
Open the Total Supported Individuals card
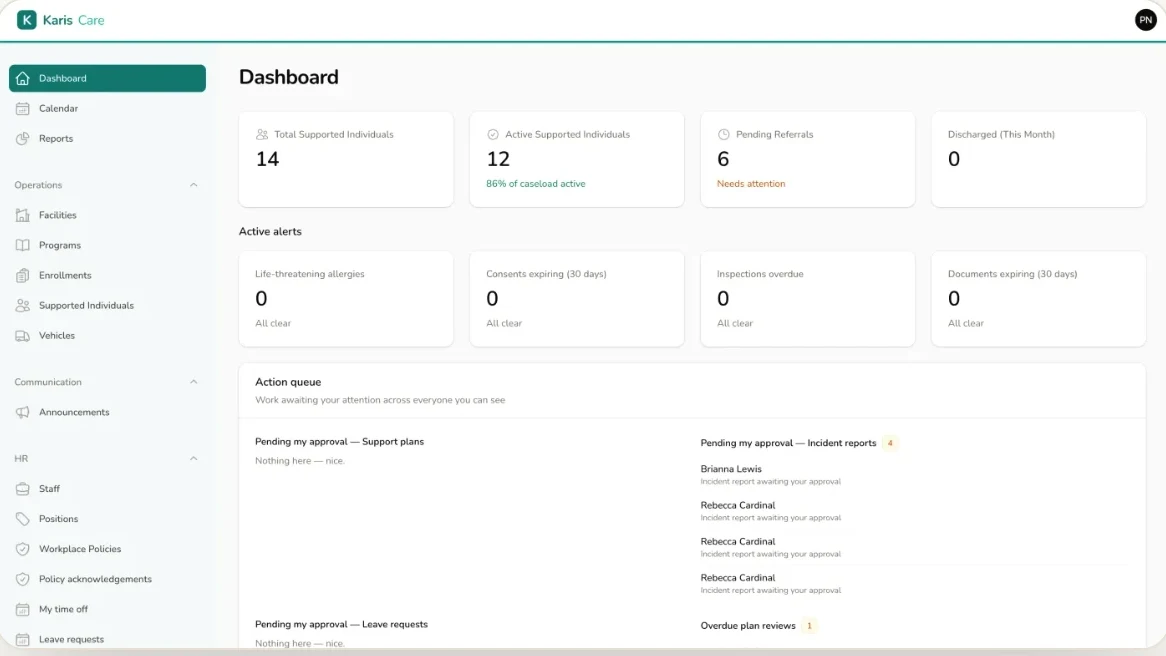tap(346, 159)
